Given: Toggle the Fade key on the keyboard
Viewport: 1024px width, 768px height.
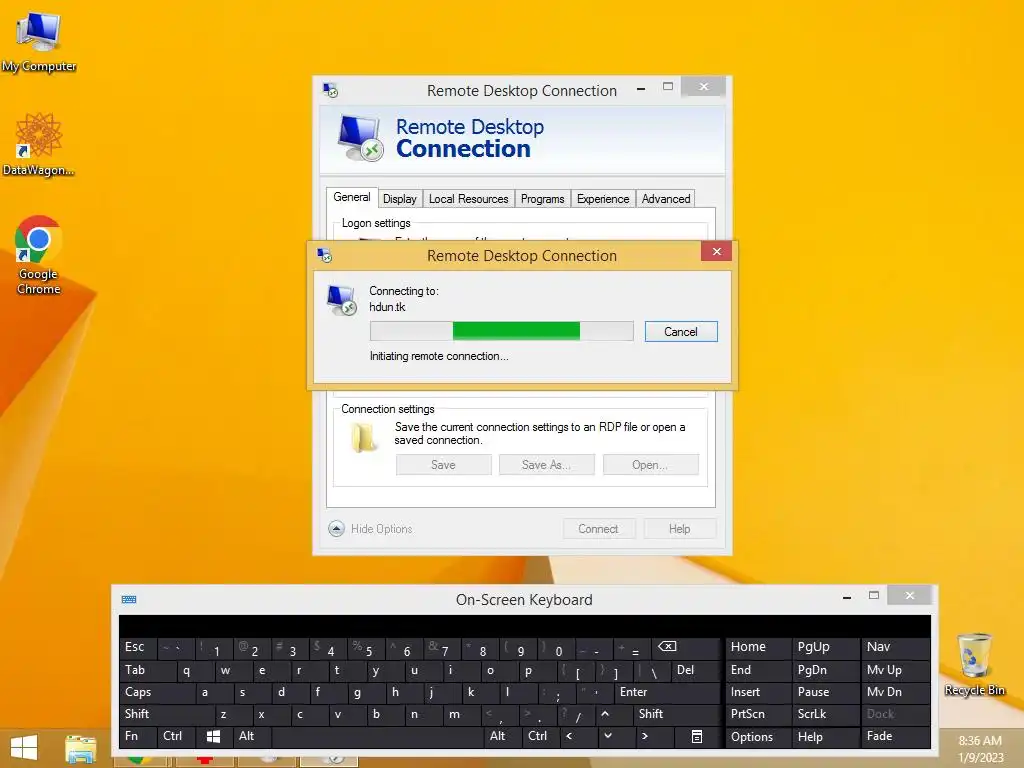Looking at the screenshot, I should pyautogui.click(x=896, y=737).
